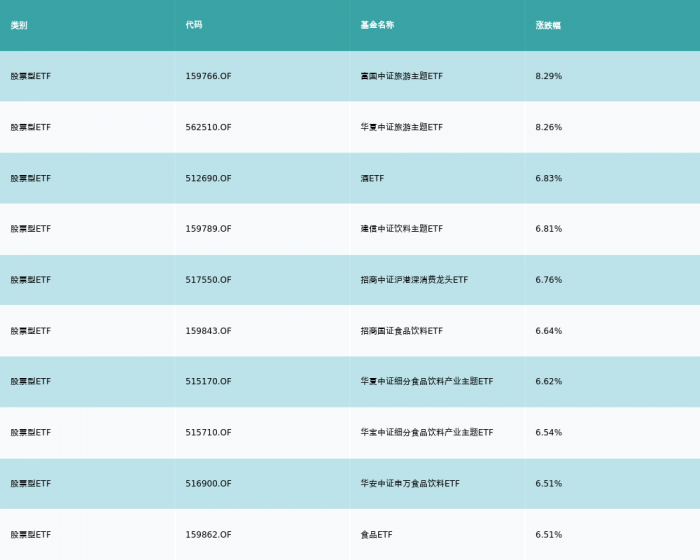Click fund name 华安中证申万食品饮料ETF
The height and width of the screenshot is (560, 700).
410,484
